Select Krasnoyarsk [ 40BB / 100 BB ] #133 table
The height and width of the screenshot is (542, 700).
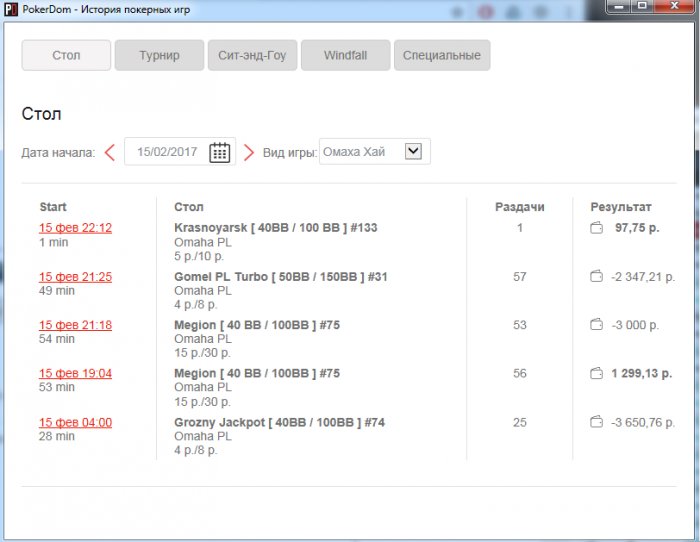pos(276,228)
